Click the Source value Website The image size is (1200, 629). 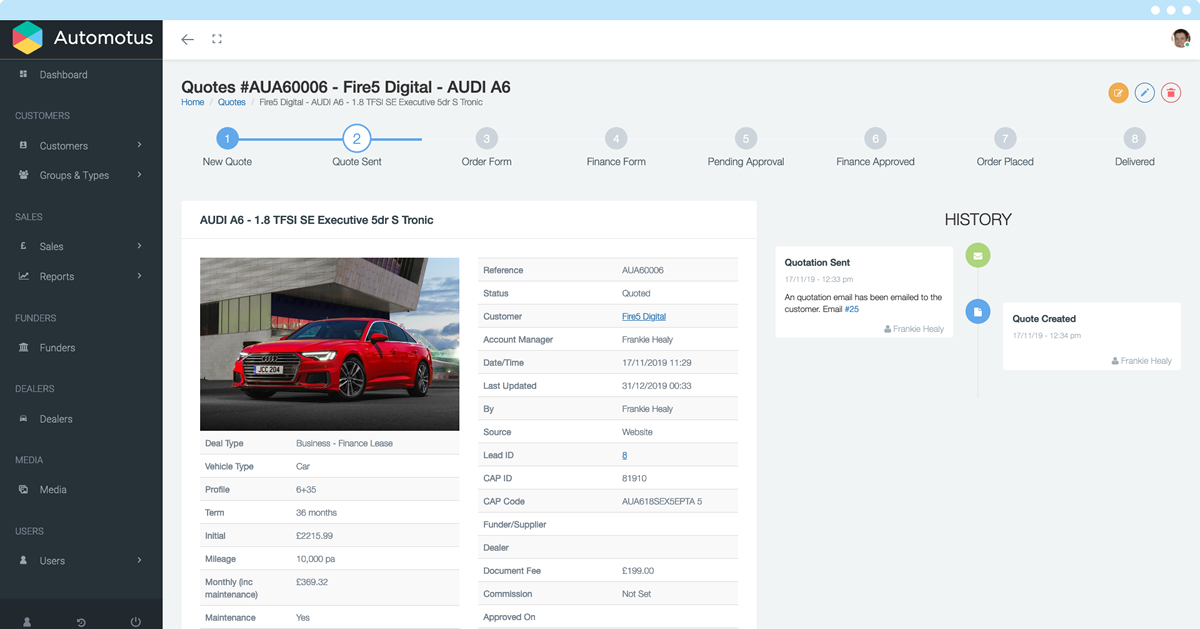click(637, 432)
